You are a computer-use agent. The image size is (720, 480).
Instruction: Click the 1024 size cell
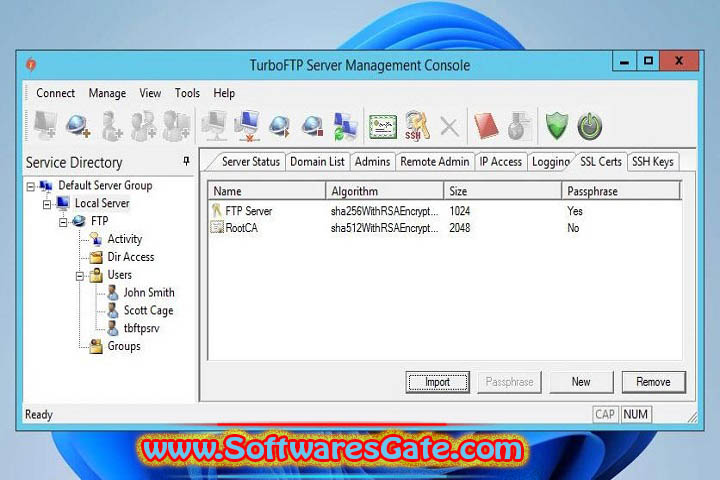(x=460, y=211)
